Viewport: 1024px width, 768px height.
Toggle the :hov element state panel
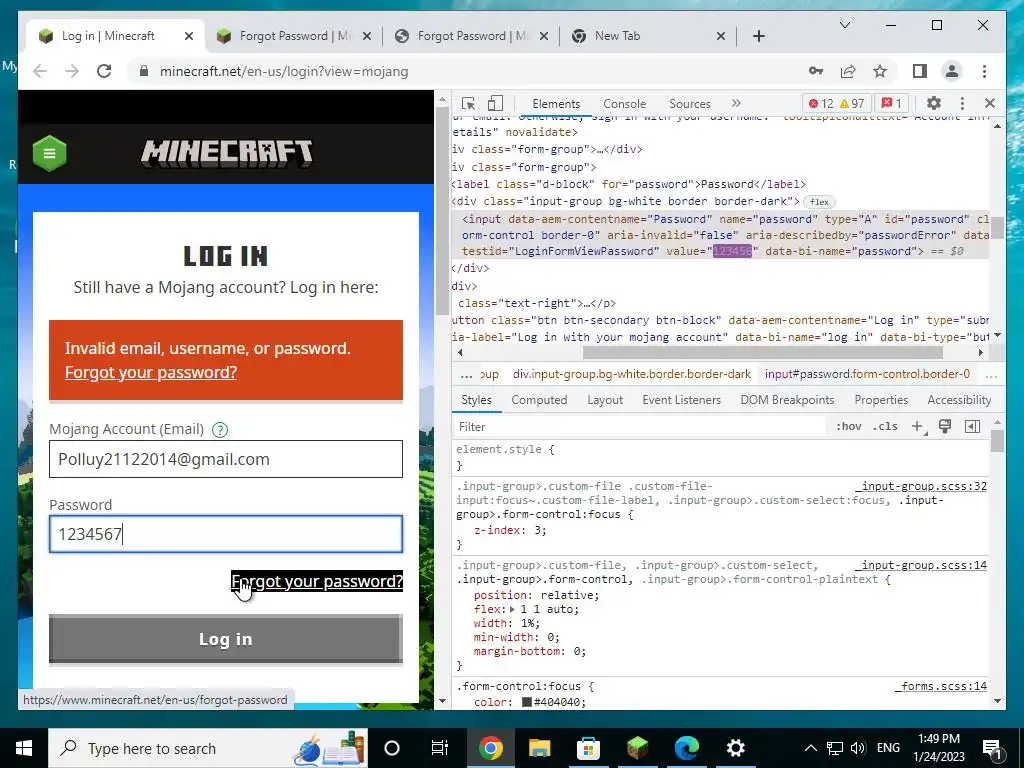[848, 426]
